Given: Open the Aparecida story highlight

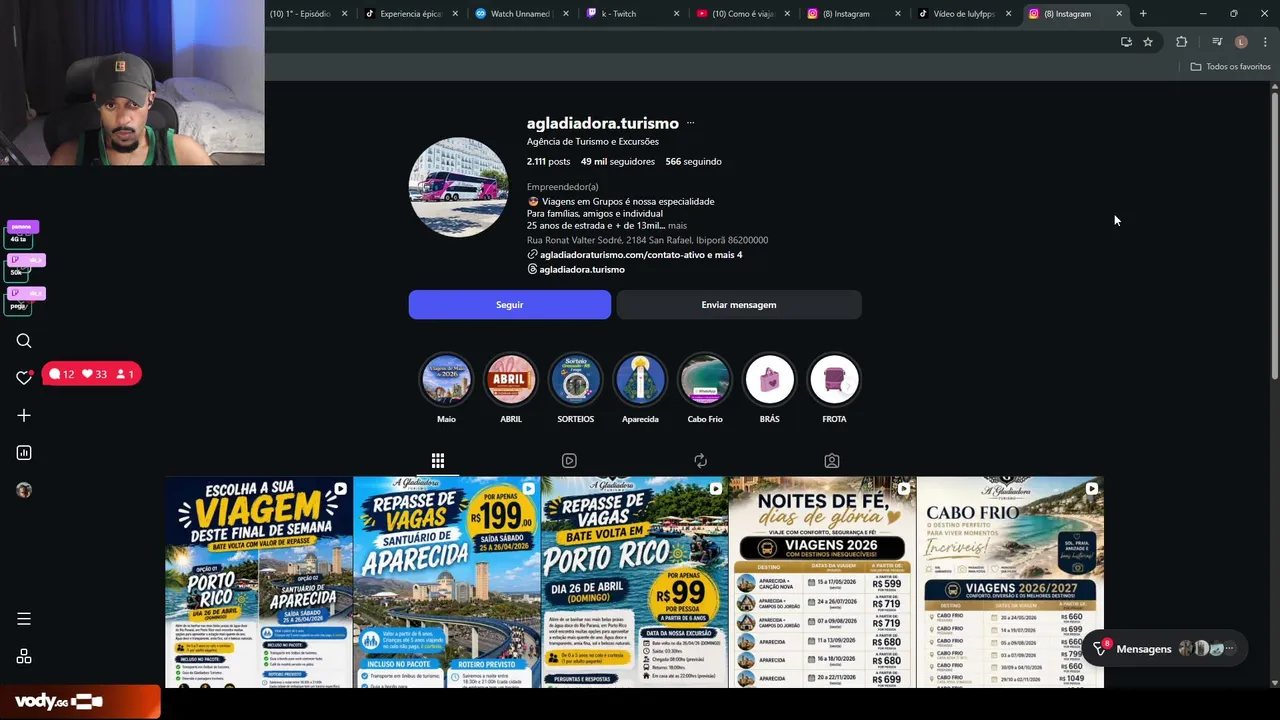Looking at the screenshot, I should (x=640, y=380).
